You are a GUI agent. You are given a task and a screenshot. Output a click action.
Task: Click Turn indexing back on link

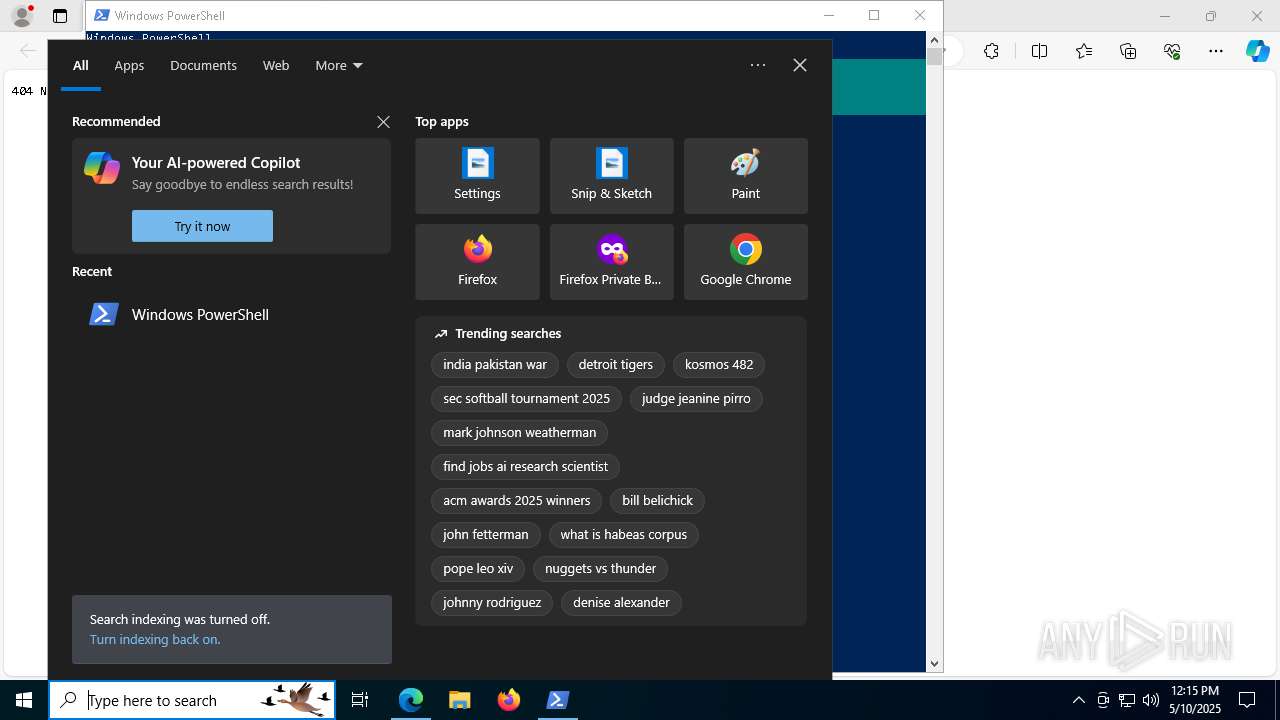coord(155,639)
